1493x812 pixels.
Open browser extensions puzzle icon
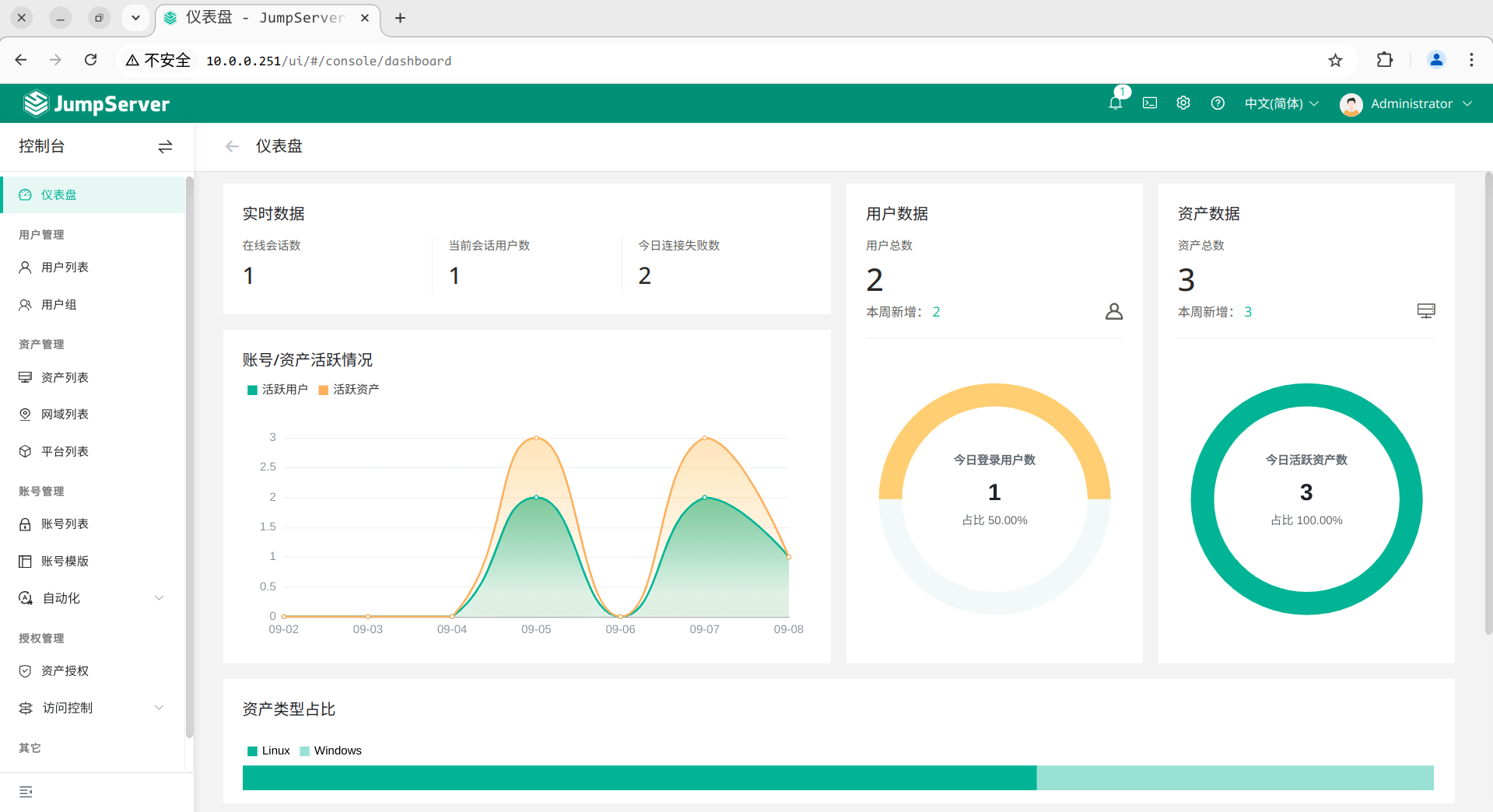pyautogui.click(x=1385, y=60)
